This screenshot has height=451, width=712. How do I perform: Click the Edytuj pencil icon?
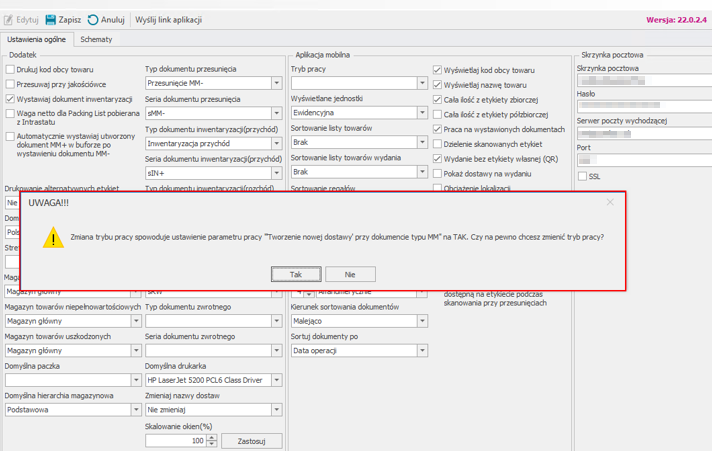[9, 20]
